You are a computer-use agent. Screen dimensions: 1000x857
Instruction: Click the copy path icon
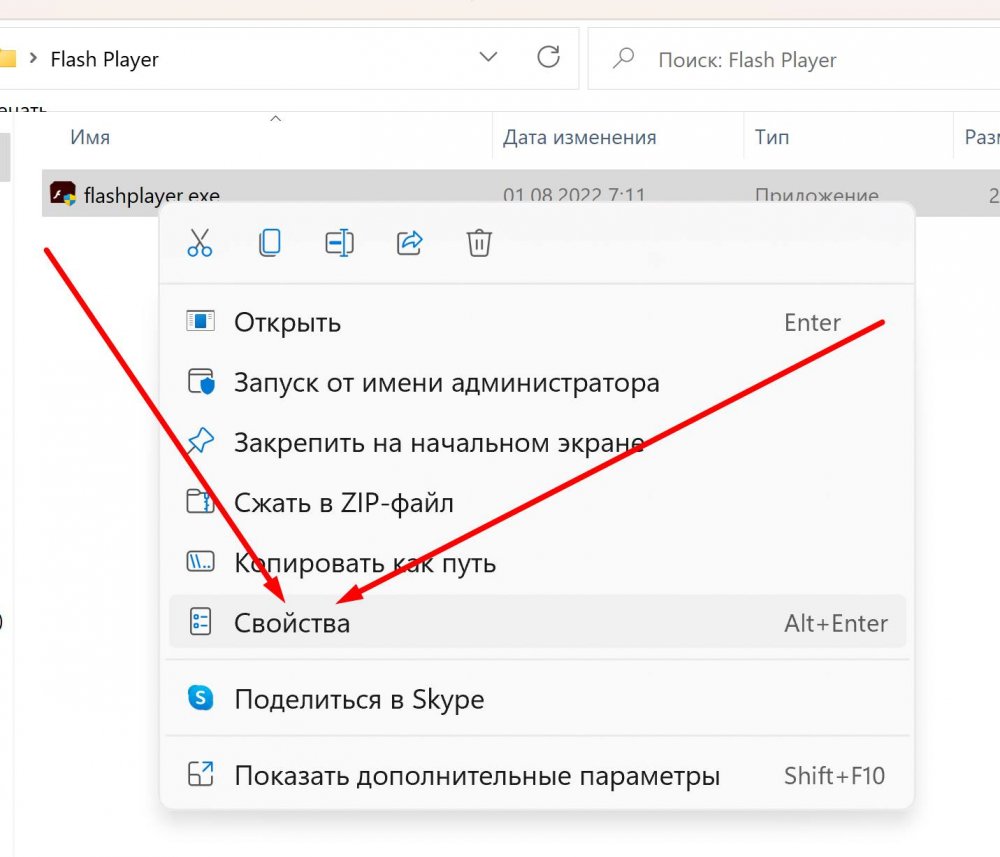(x=200, y=561)
